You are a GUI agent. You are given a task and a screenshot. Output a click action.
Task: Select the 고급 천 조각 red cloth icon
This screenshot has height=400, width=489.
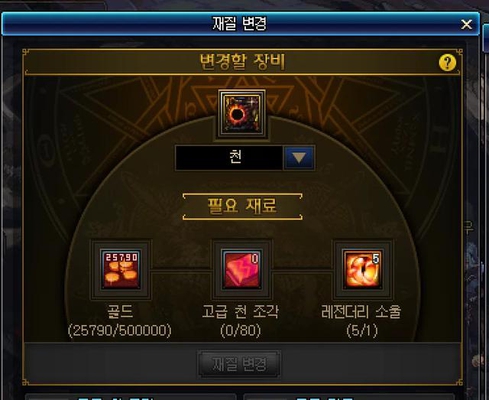242,269
